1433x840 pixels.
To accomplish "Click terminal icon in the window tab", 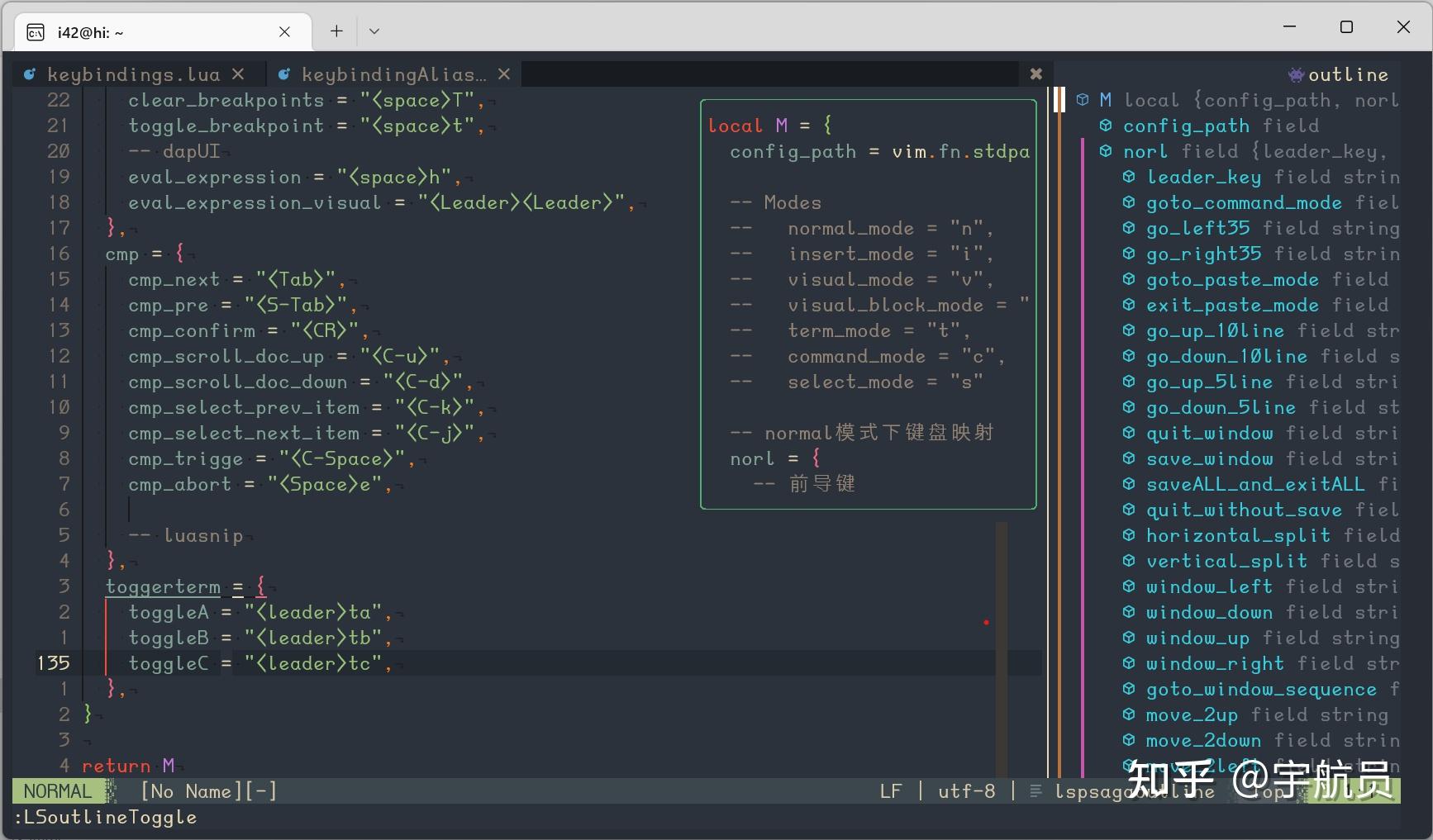I will coord(36,32).
